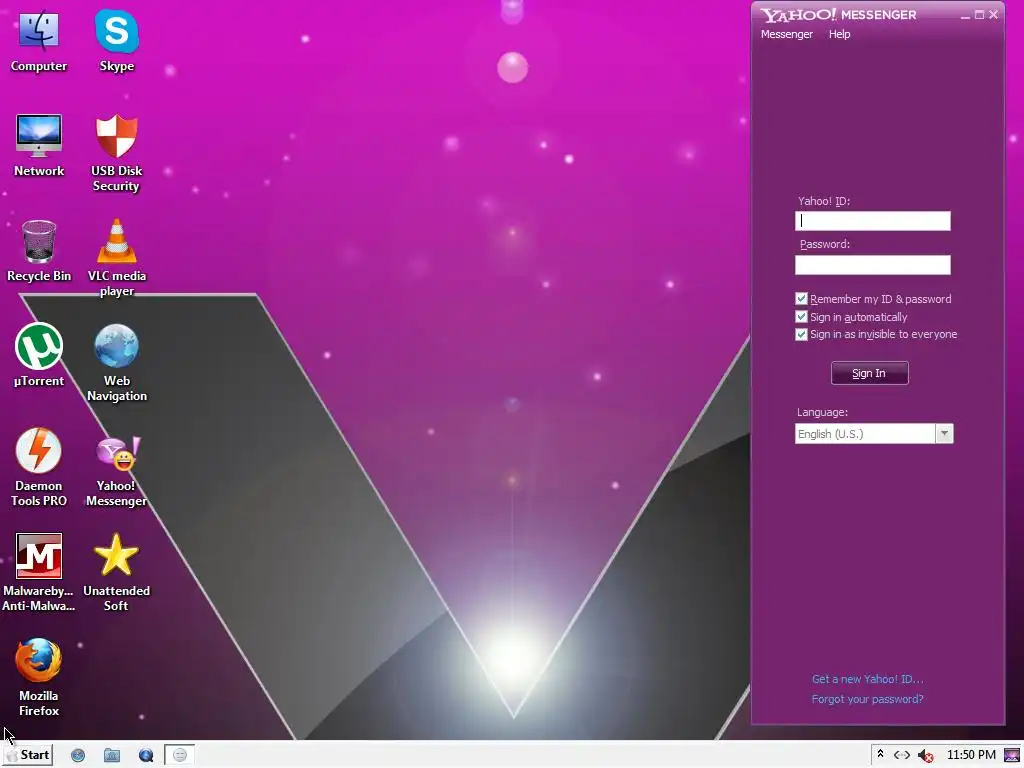Launch VLC media player shortcut
The height and width of the screenshot is (768, 1024).
click(117, 258)
